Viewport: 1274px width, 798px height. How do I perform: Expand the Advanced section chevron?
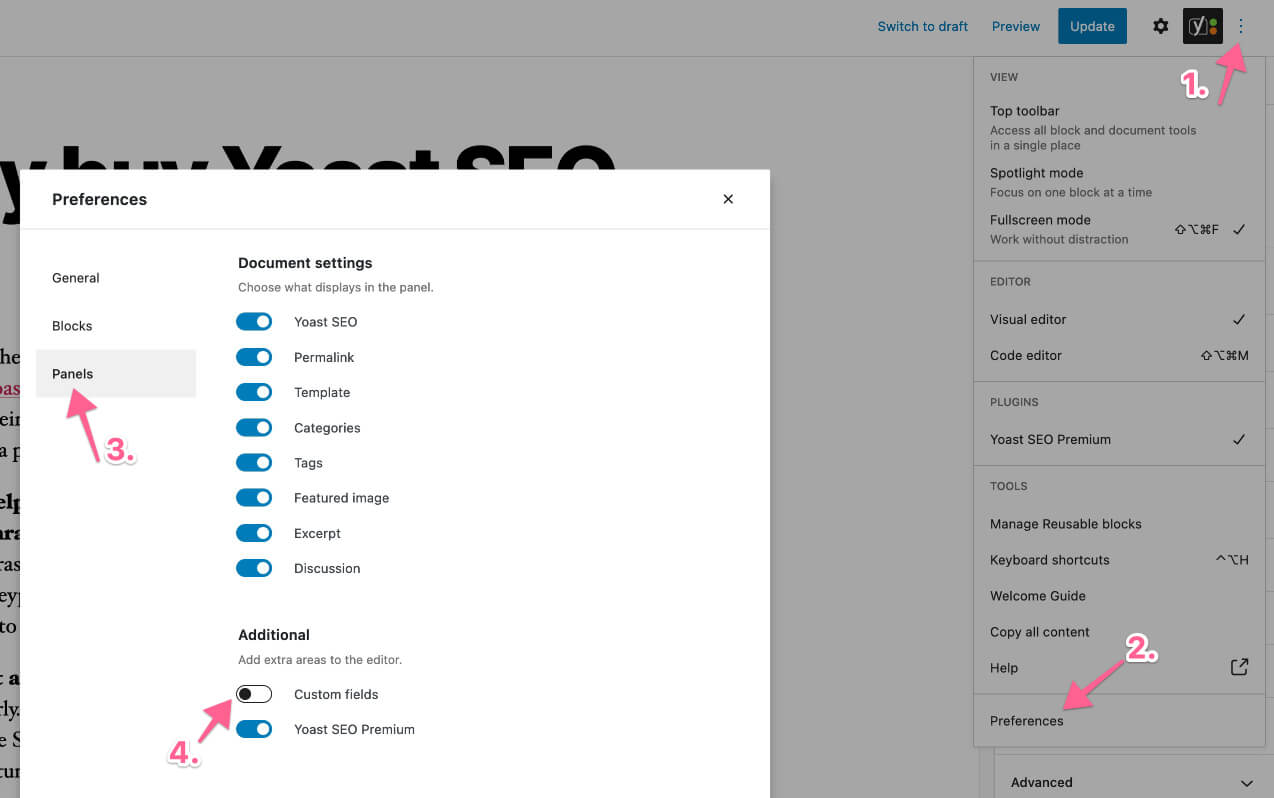click(x=1246, y=783)
